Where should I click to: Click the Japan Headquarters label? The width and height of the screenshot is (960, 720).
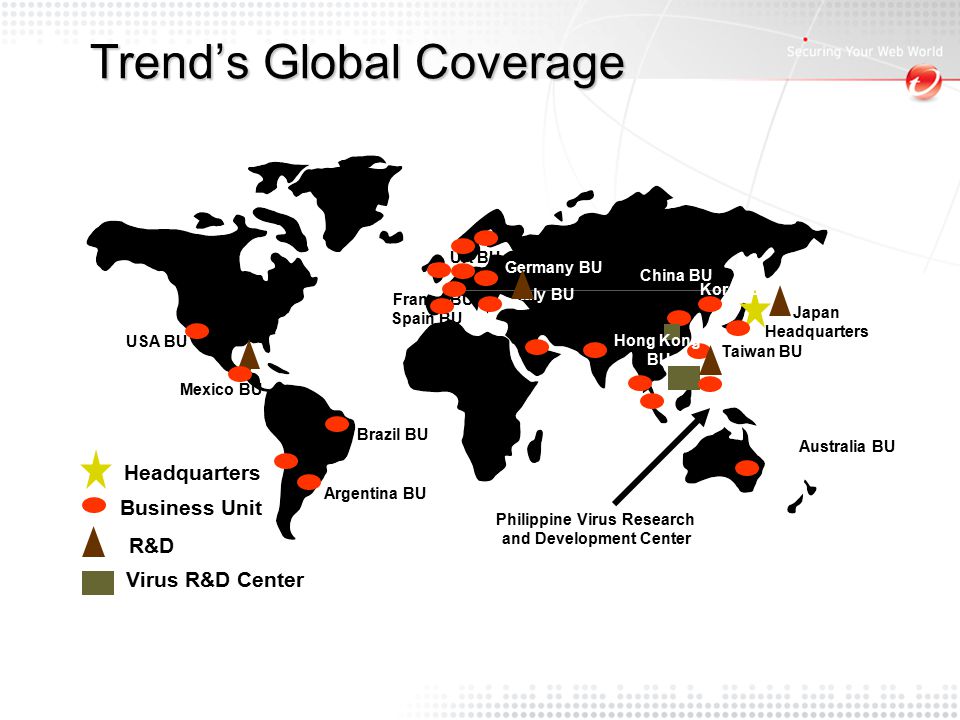(x=817, y=322)
